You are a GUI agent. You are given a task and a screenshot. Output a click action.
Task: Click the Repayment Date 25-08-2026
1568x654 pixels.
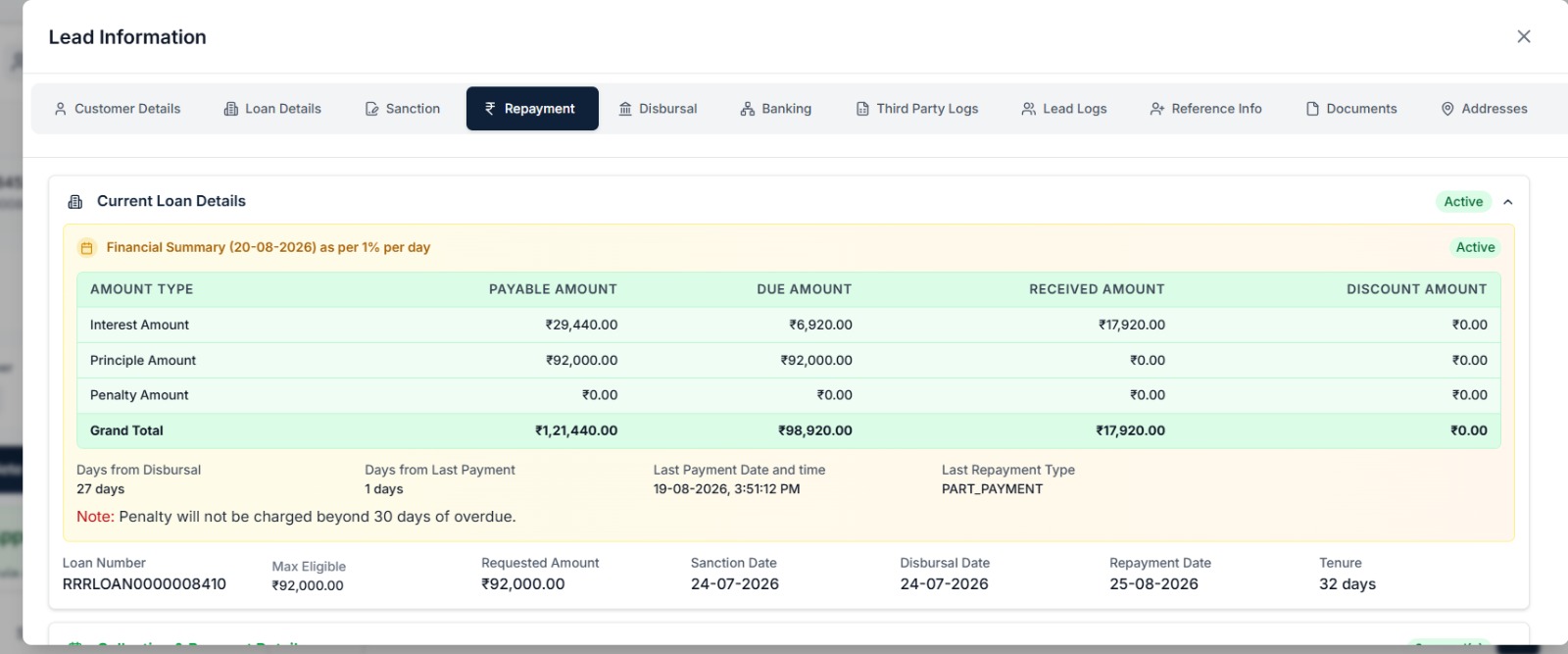pyautogui.click(x=1153, y=584)
